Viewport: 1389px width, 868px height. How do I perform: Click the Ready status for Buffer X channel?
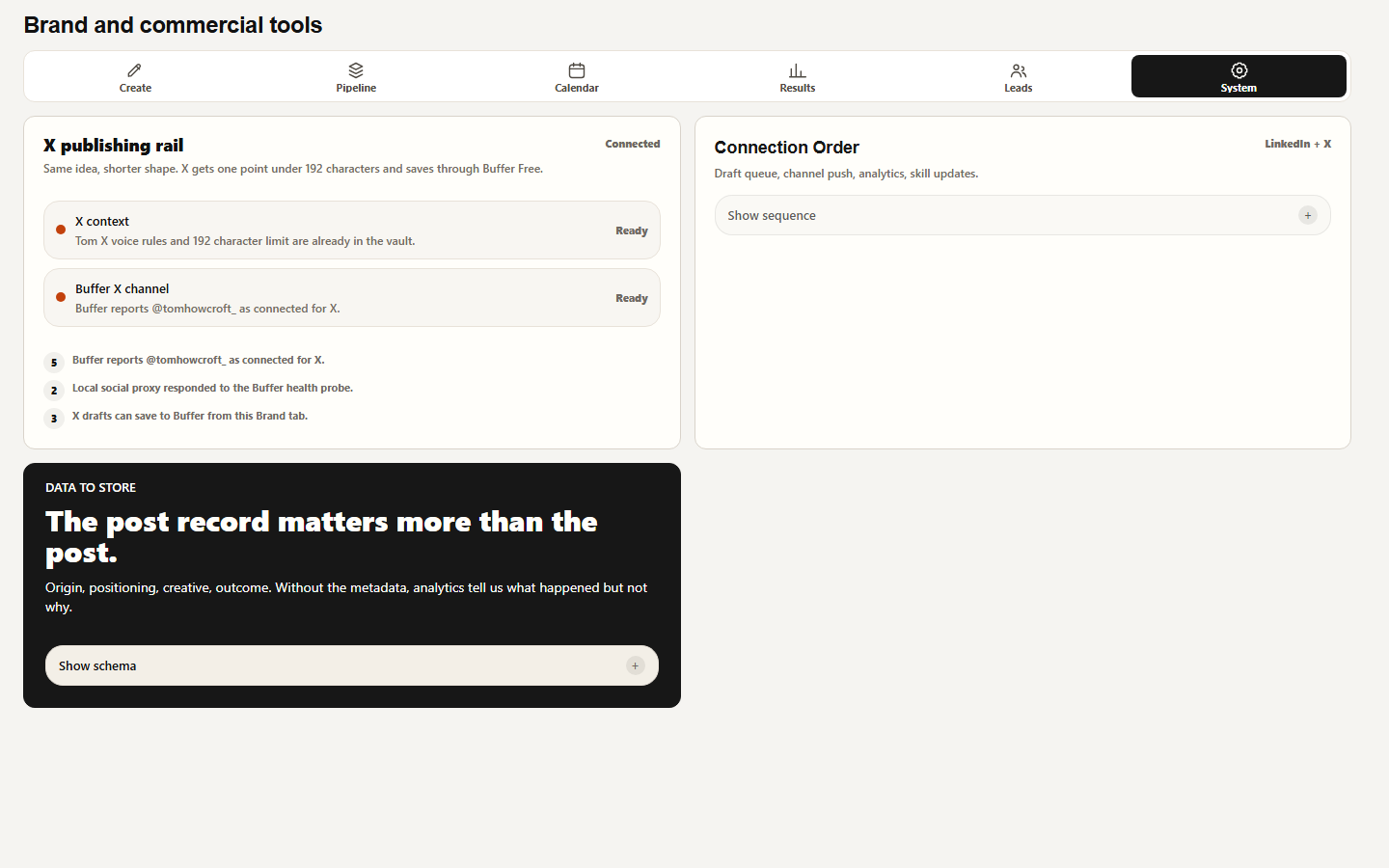632,298
